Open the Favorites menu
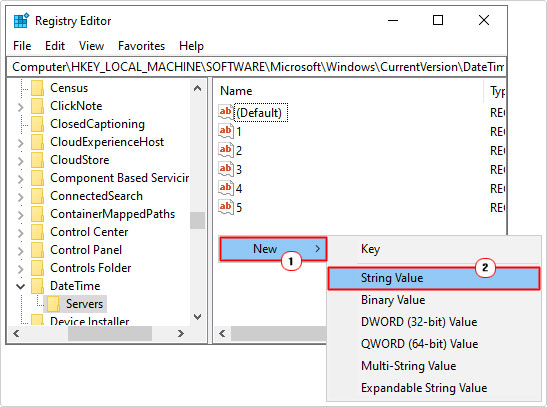The image size is (547, 407). pyautogui.click(x=141, y=46)
